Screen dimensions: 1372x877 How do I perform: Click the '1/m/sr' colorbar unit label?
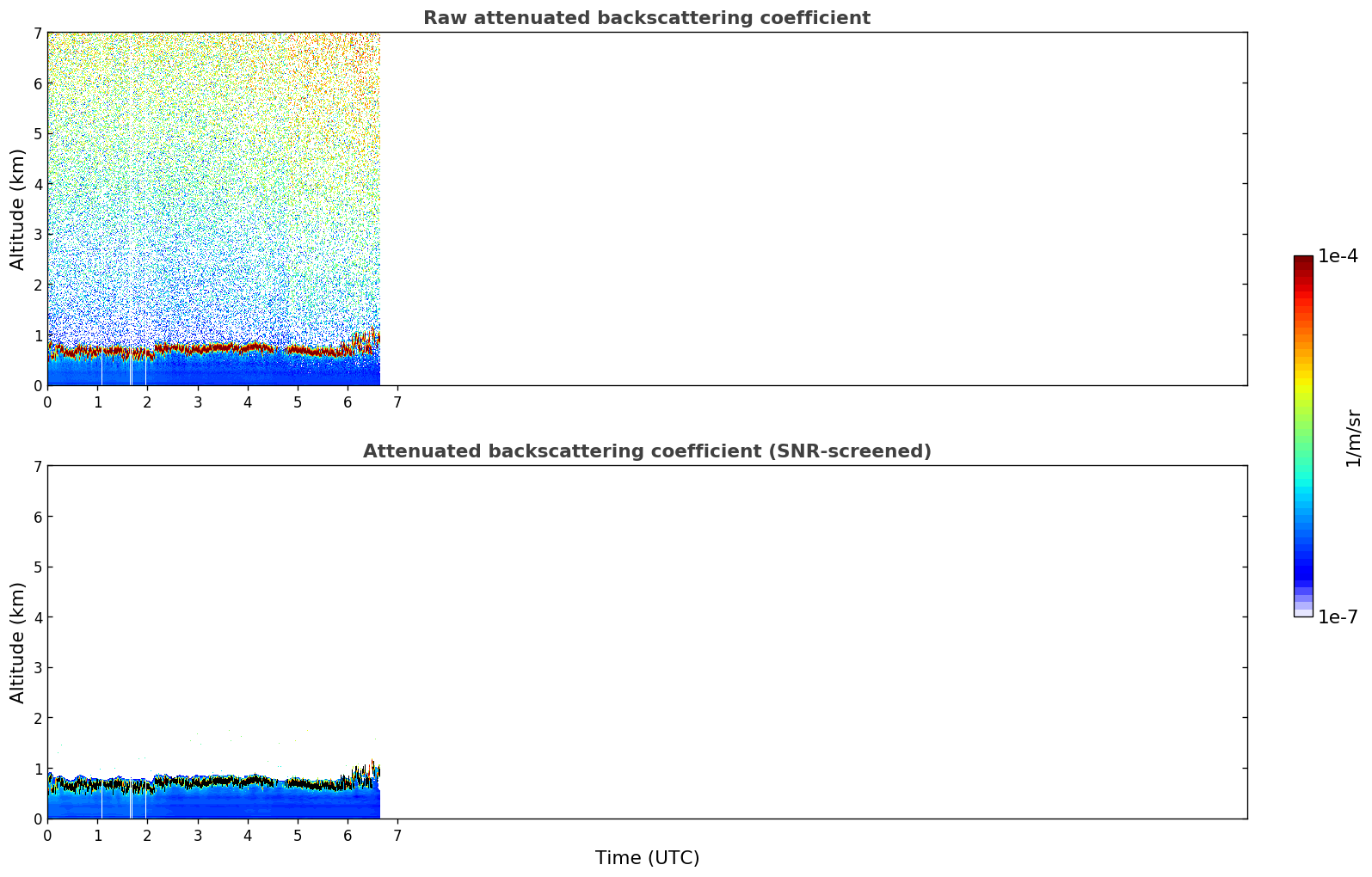coord(1353,438)
